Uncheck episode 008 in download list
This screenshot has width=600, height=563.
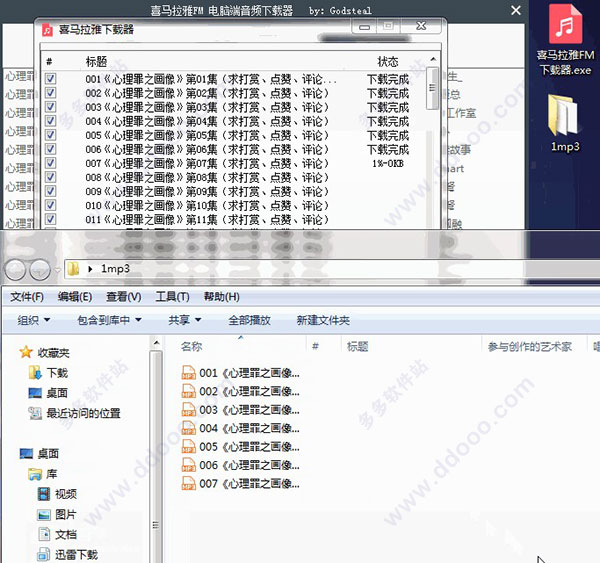point(51,177)
